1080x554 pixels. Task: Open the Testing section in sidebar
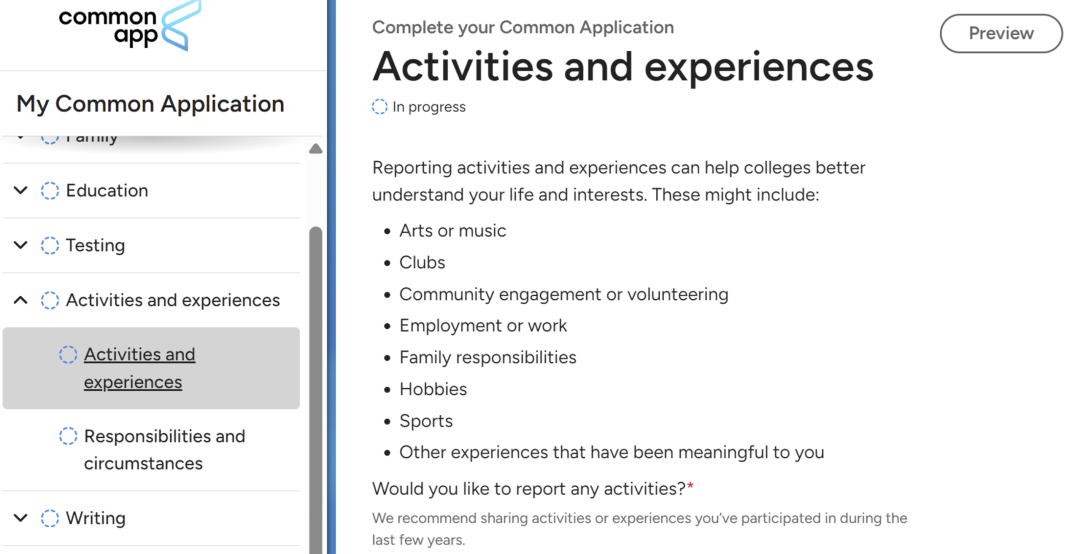pos(95,245)
